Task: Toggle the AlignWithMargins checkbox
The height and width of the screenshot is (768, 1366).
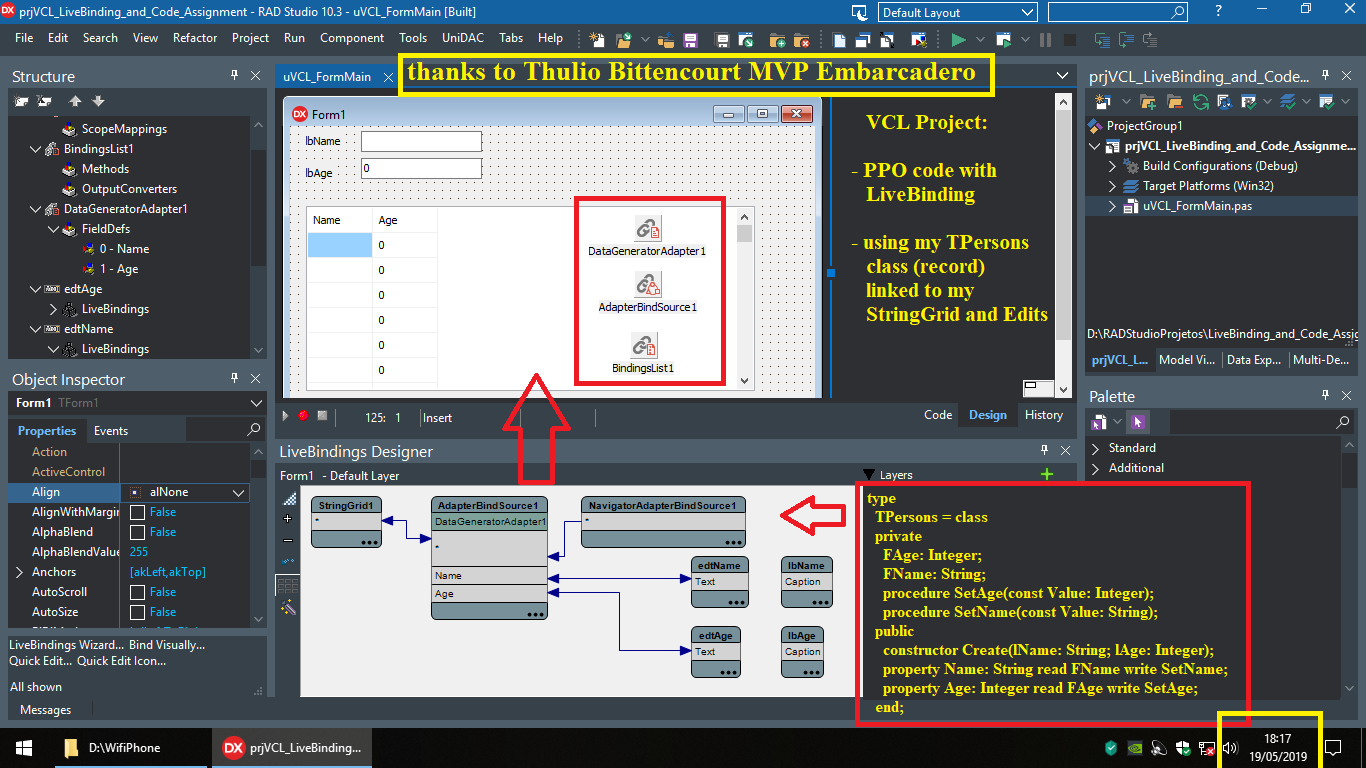Action: 137,512
